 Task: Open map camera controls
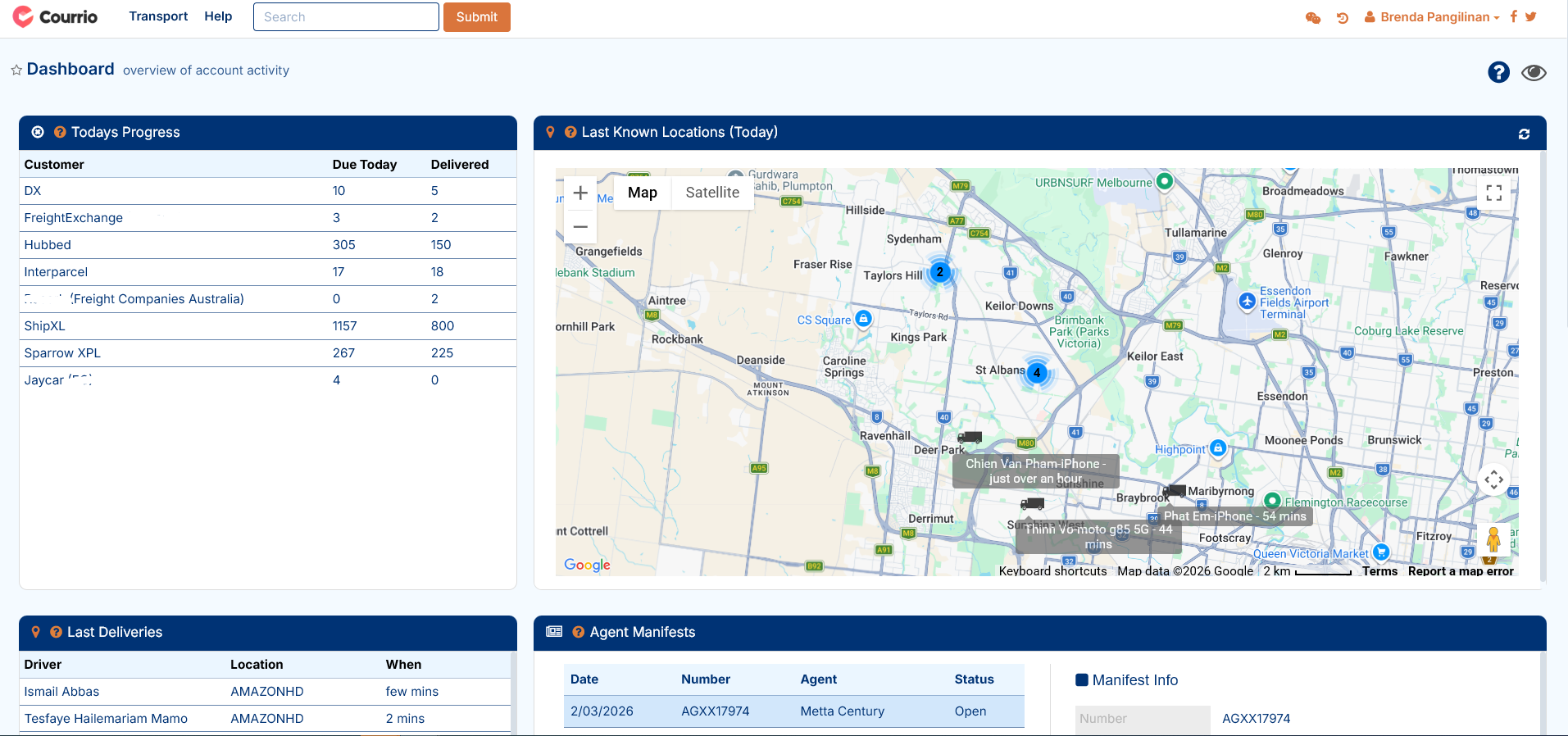click(1494, 479)
